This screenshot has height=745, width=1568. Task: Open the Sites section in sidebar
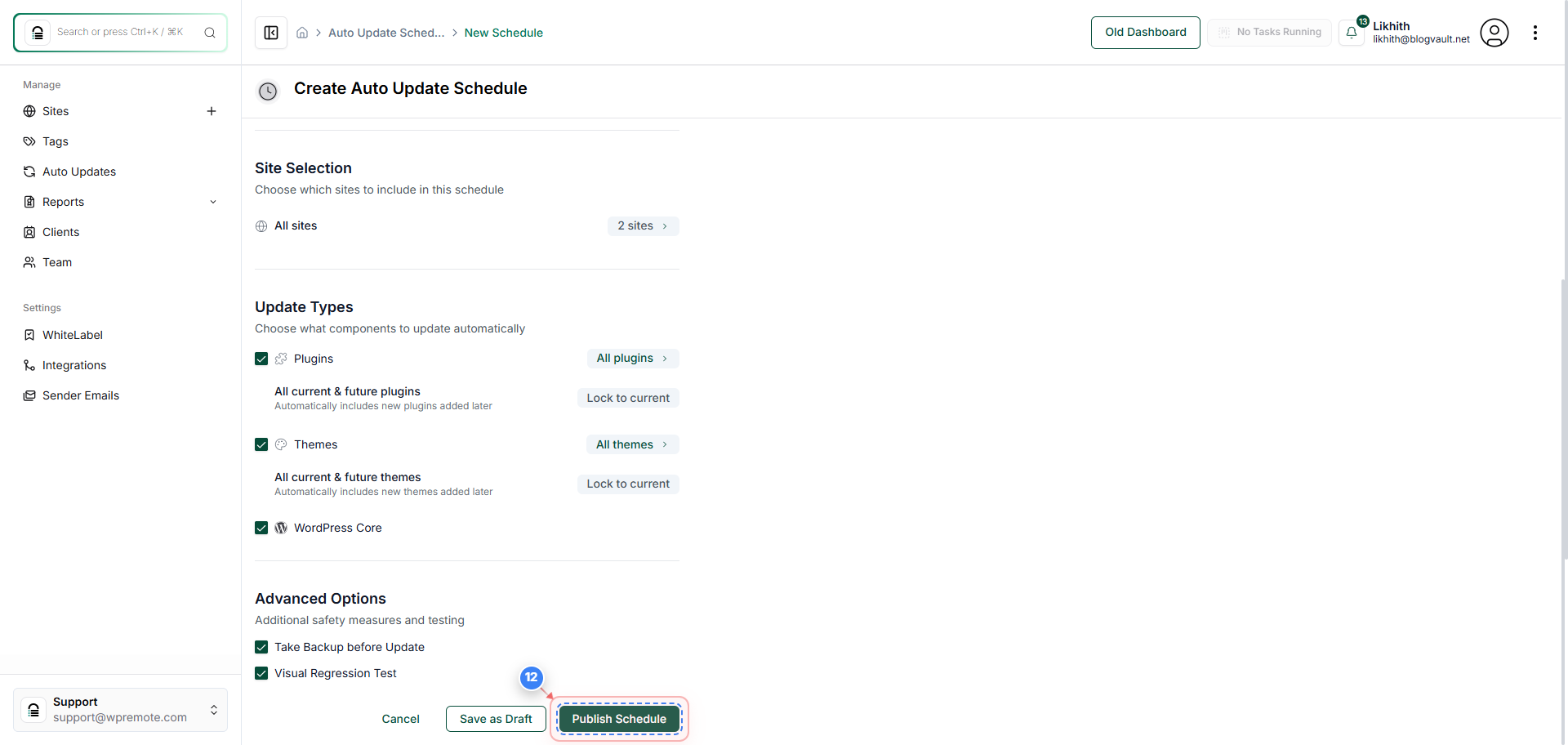tap(56, 111)
